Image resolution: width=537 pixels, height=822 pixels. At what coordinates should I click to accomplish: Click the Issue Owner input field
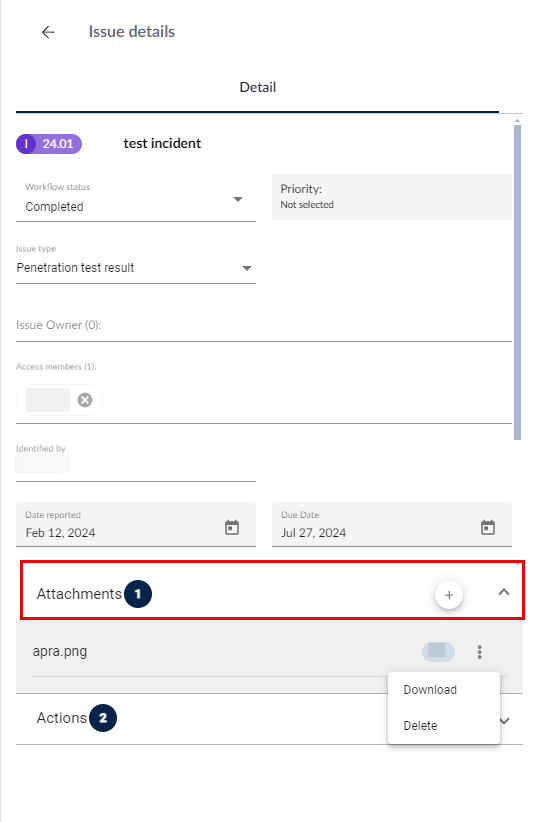[264, 326]
